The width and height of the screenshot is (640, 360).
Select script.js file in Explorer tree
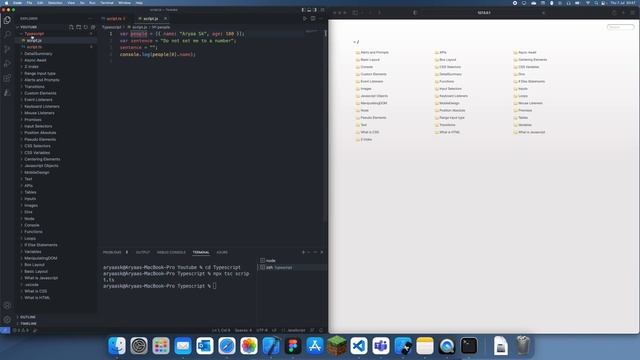[x=56, y=40]
